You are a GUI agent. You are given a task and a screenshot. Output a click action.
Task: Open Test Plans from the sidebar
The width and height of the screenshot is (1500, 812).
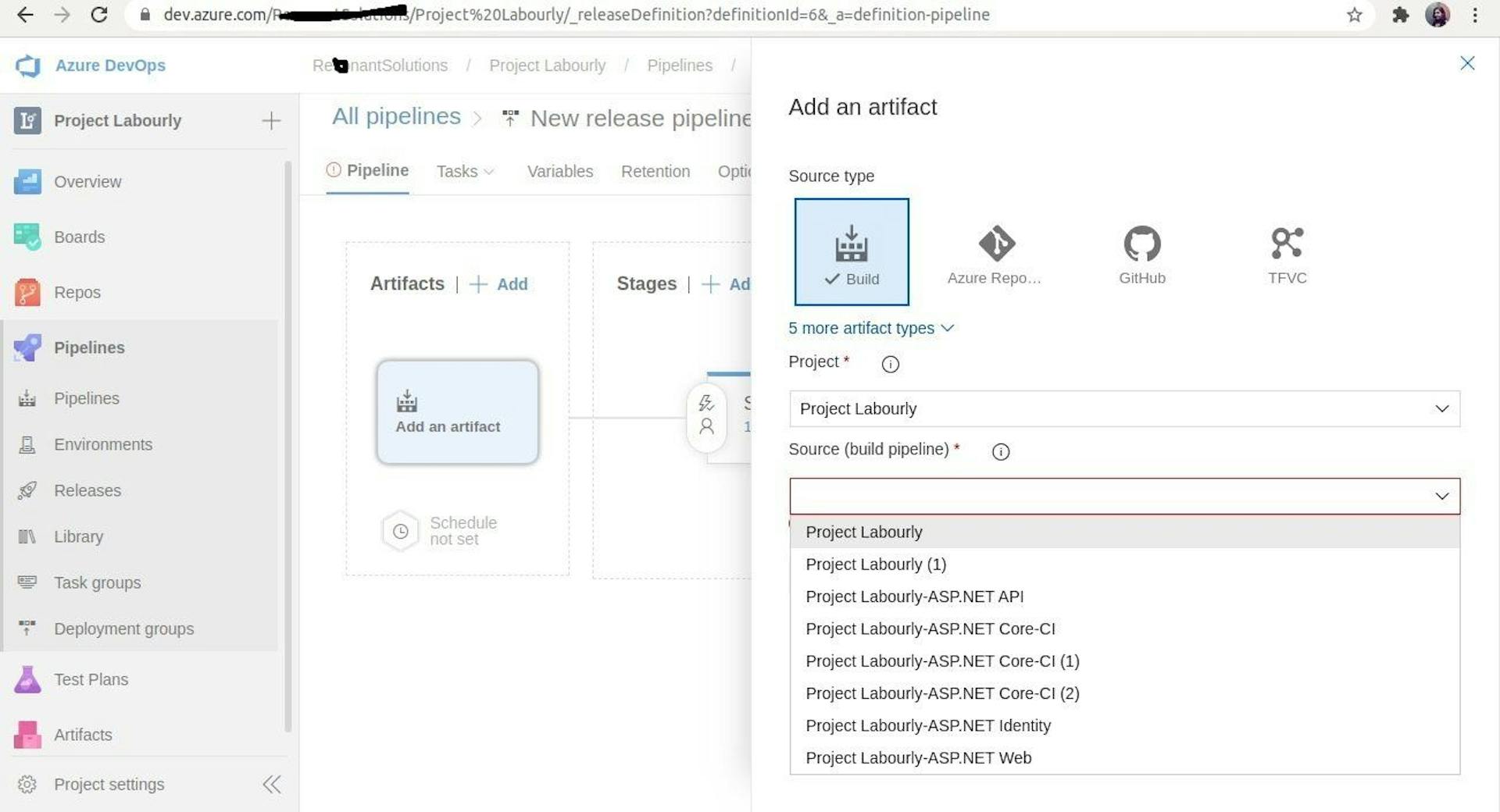(x=91, y=679)
